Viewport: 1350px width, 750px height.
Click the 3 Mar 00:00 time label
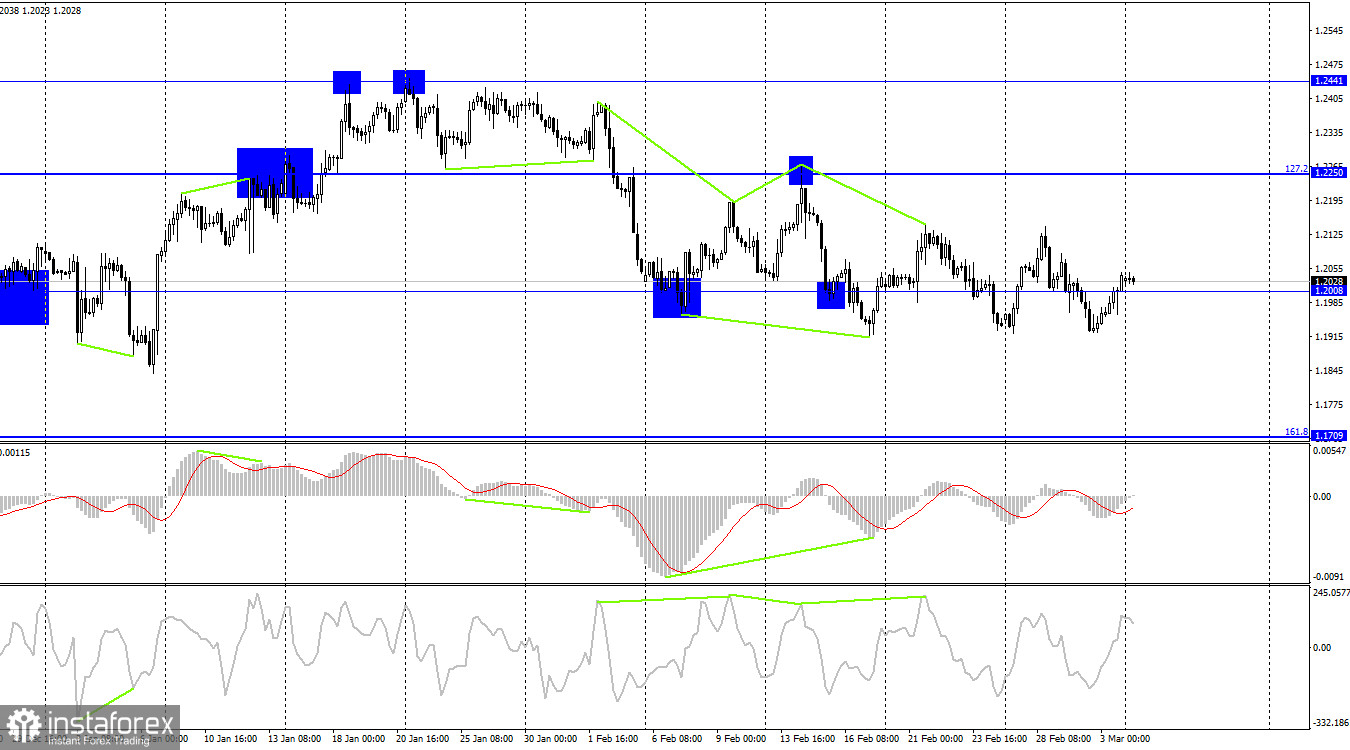[1125, 739]
